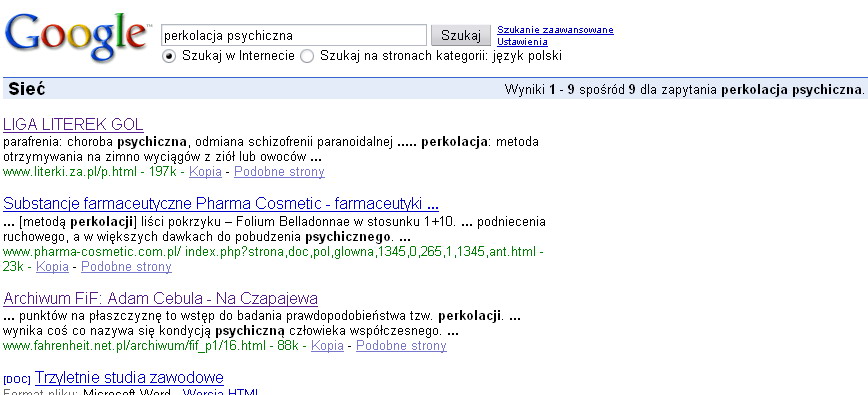Open the Ustawienia link

tap(522, 41)
